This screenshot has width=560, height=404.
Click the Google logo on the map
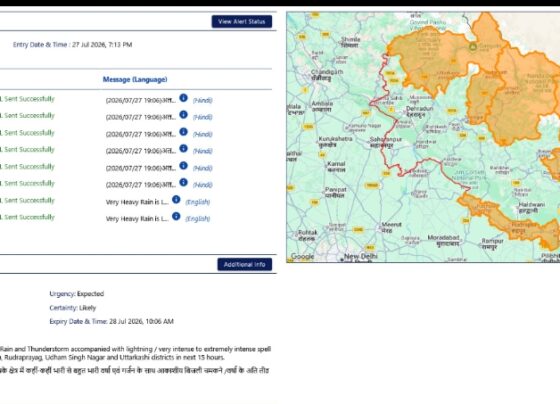click(302, 256)
